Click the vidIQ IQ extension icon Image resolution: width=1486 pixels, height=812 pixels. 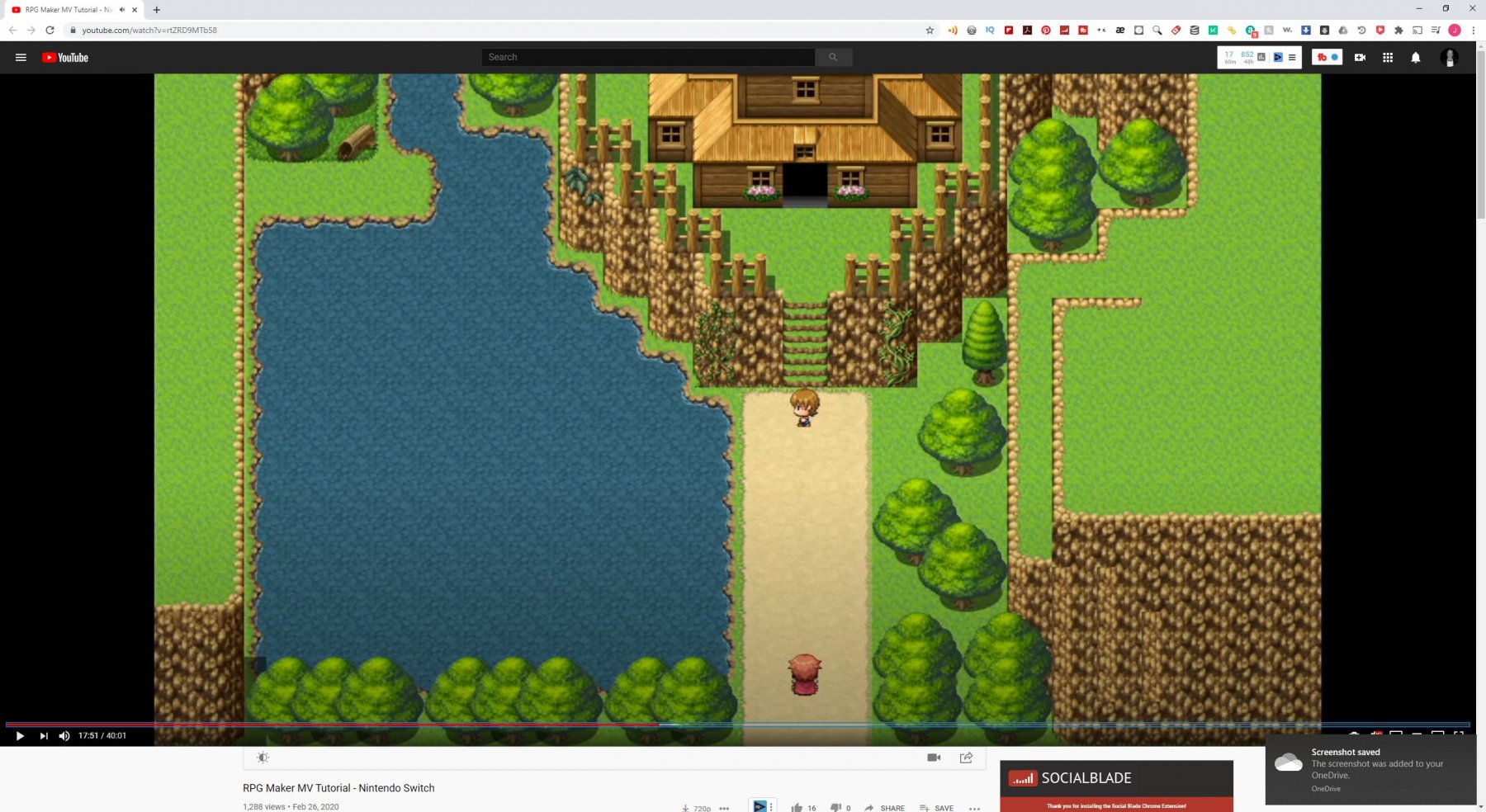point(990,30)
